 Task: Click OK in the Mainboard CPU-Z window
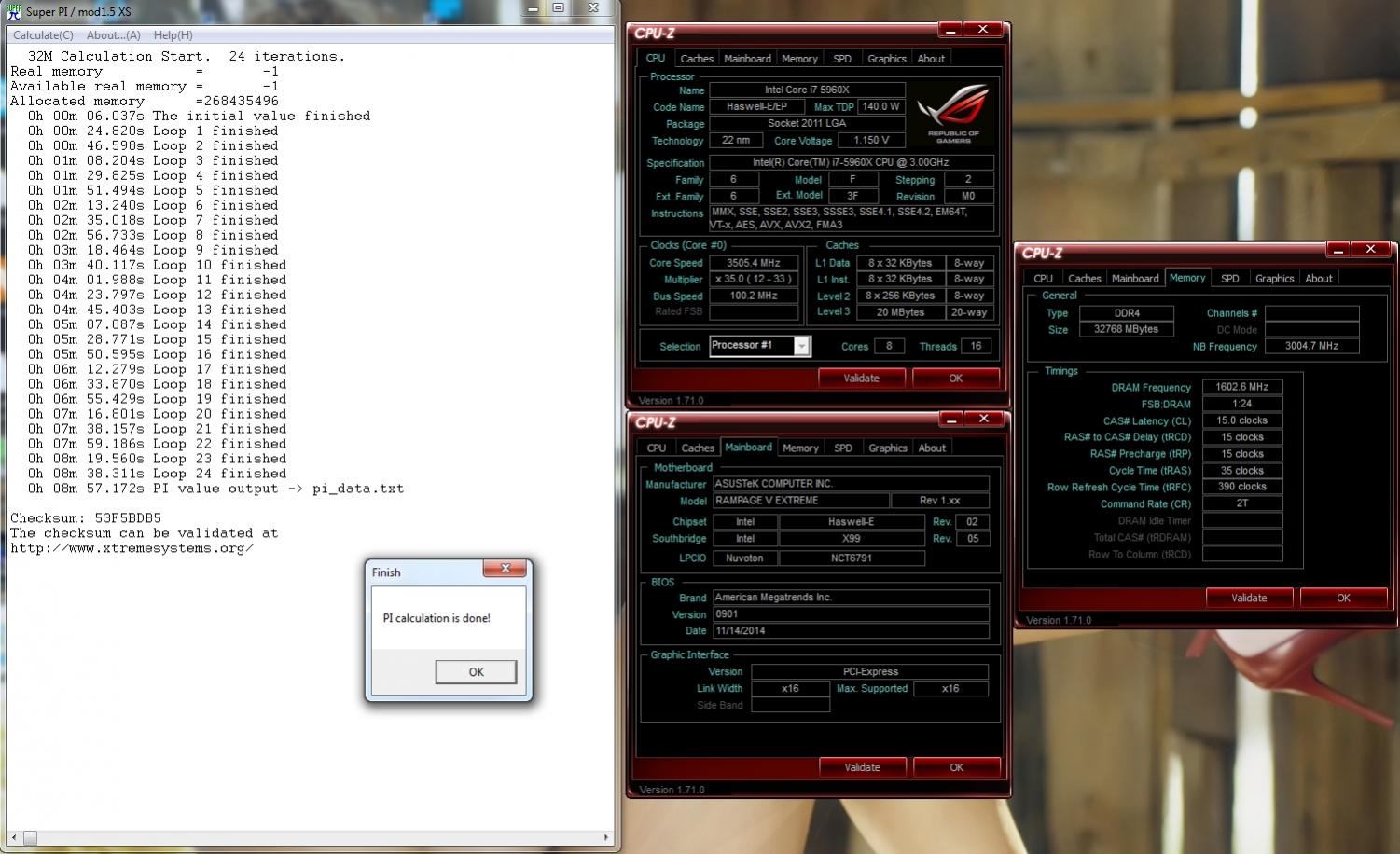[956, 767]
